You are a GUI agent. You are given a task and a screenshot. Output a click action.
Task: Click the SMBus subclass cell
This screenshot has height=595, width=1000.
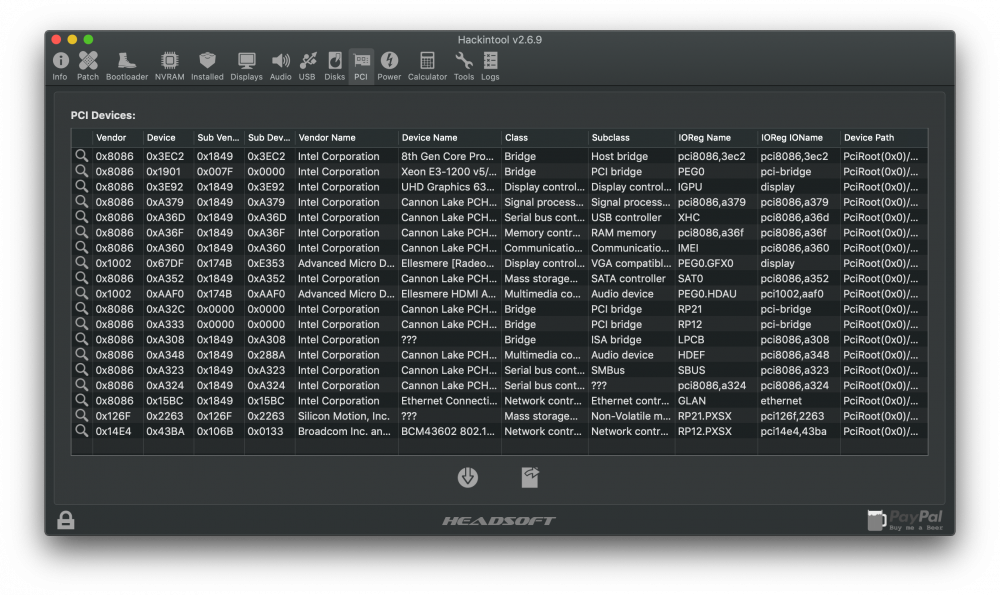click(x=608, y=371)
